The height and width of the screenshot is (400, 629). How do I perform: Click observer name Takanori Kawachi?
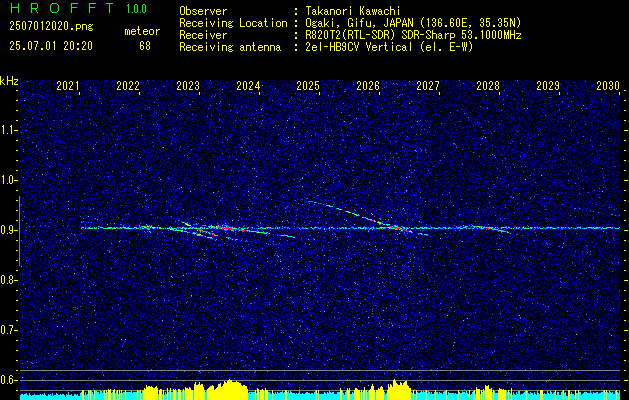(x=353, y=11)
